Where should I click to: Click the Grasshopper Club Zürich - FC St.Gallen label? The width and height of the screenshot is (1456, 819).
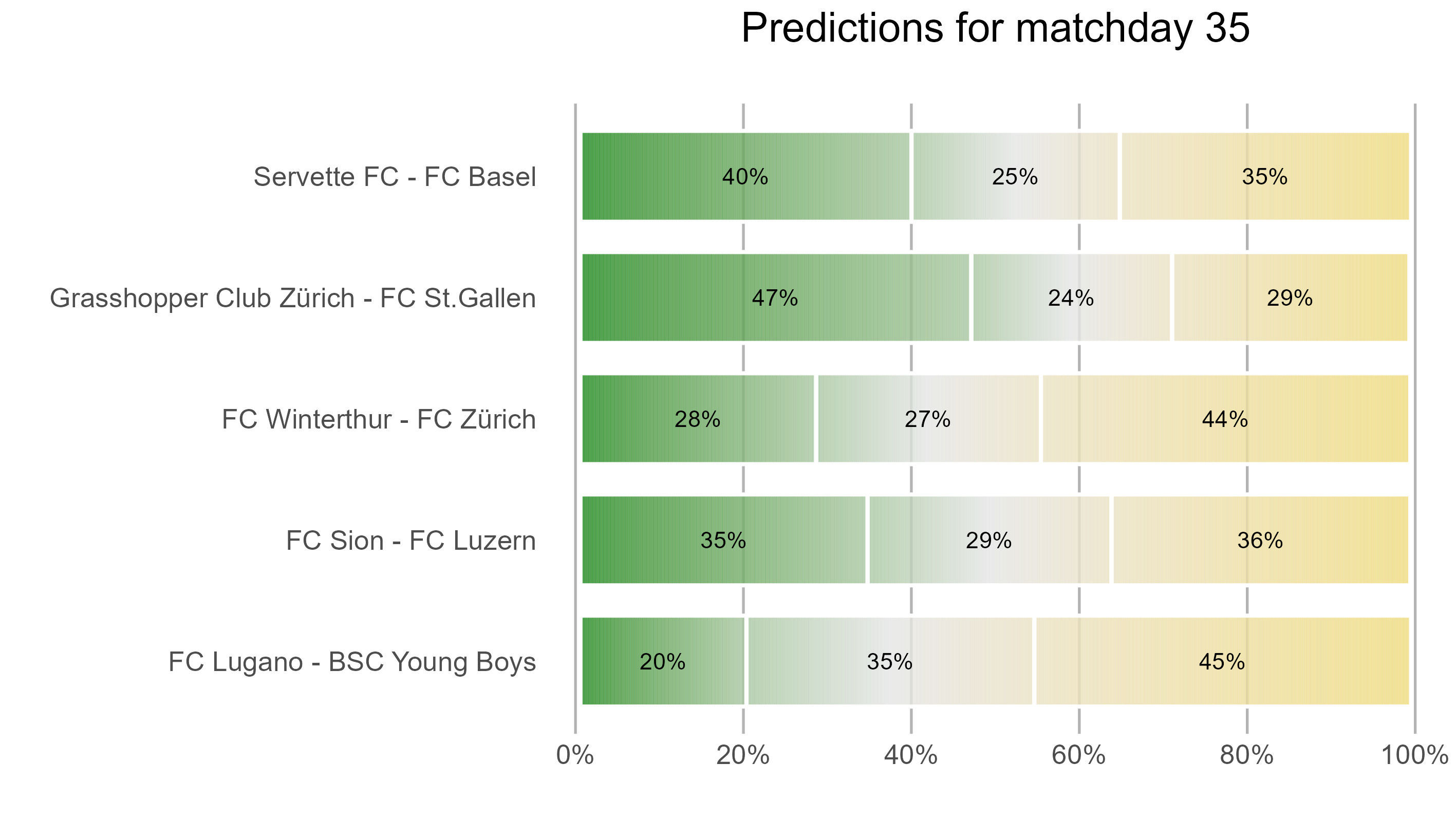pyautogui.click(x=293, y=298)
